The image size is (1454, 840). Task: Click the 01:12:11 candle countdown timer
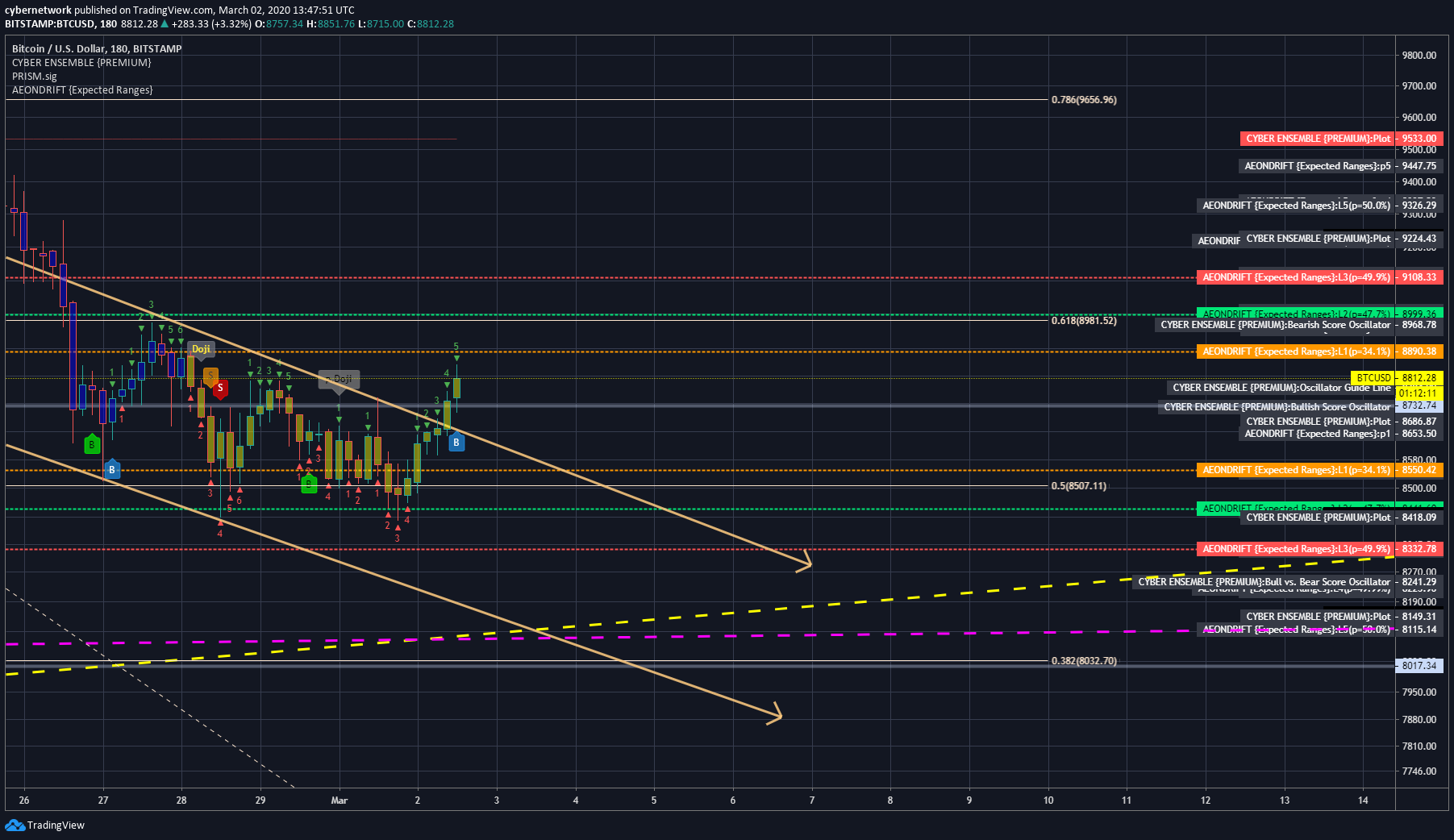[x=1419, y=393]
